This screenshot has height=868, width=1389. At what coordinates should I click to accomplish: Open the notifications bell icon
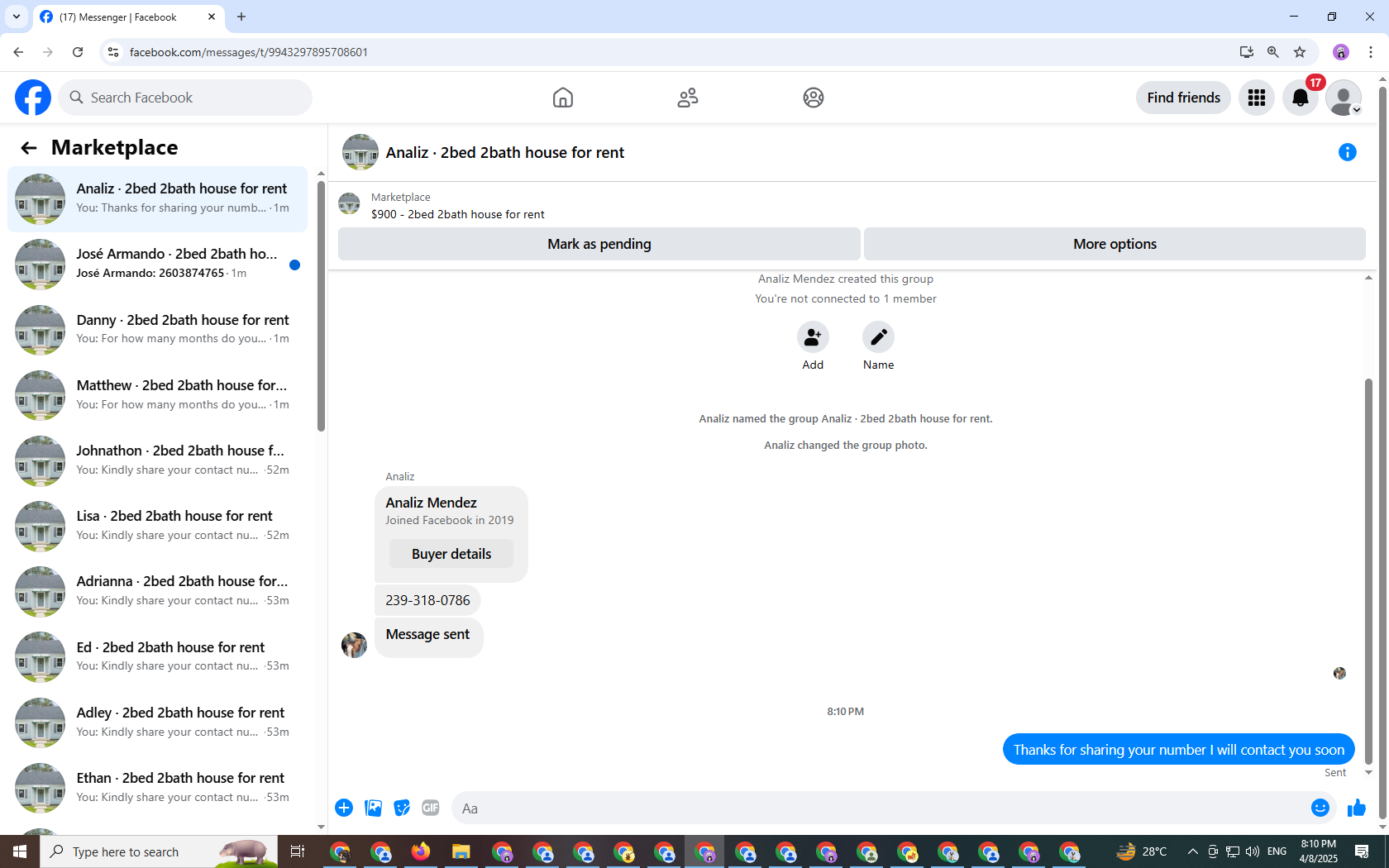pos(1301,98)
